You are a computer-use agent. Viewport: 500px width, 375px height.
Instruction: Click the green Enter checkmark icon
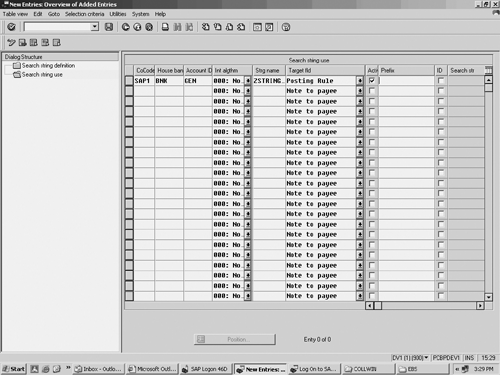tap(11, 27)
